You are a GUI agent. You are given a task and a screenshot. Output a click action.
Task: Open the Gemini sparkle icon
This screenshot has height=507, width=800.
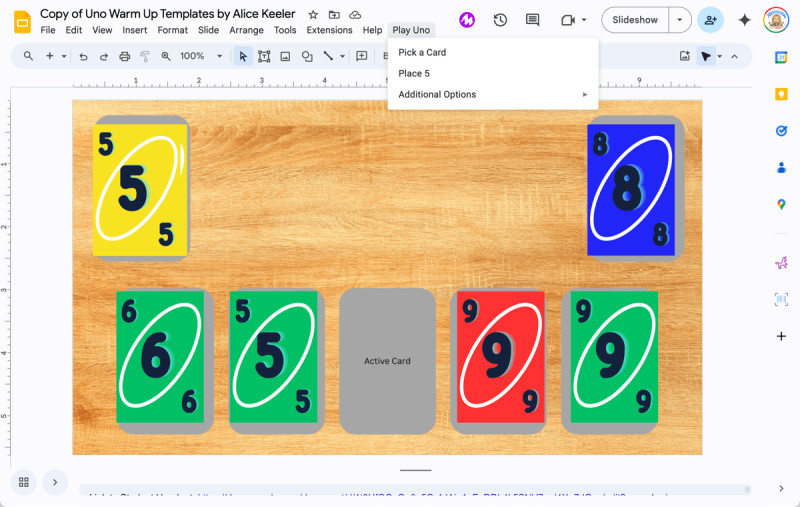(744, 20)
